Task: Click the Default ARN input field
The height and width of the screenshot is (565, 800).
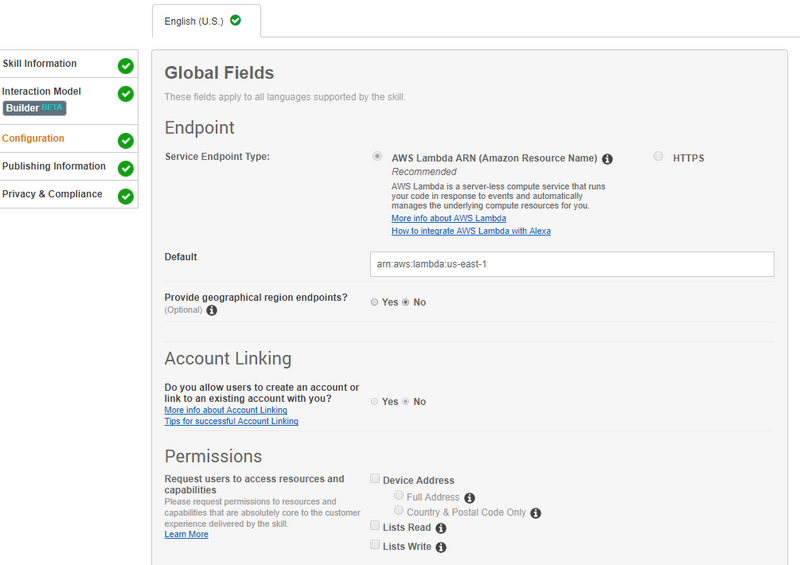Action: click(572, 264)
